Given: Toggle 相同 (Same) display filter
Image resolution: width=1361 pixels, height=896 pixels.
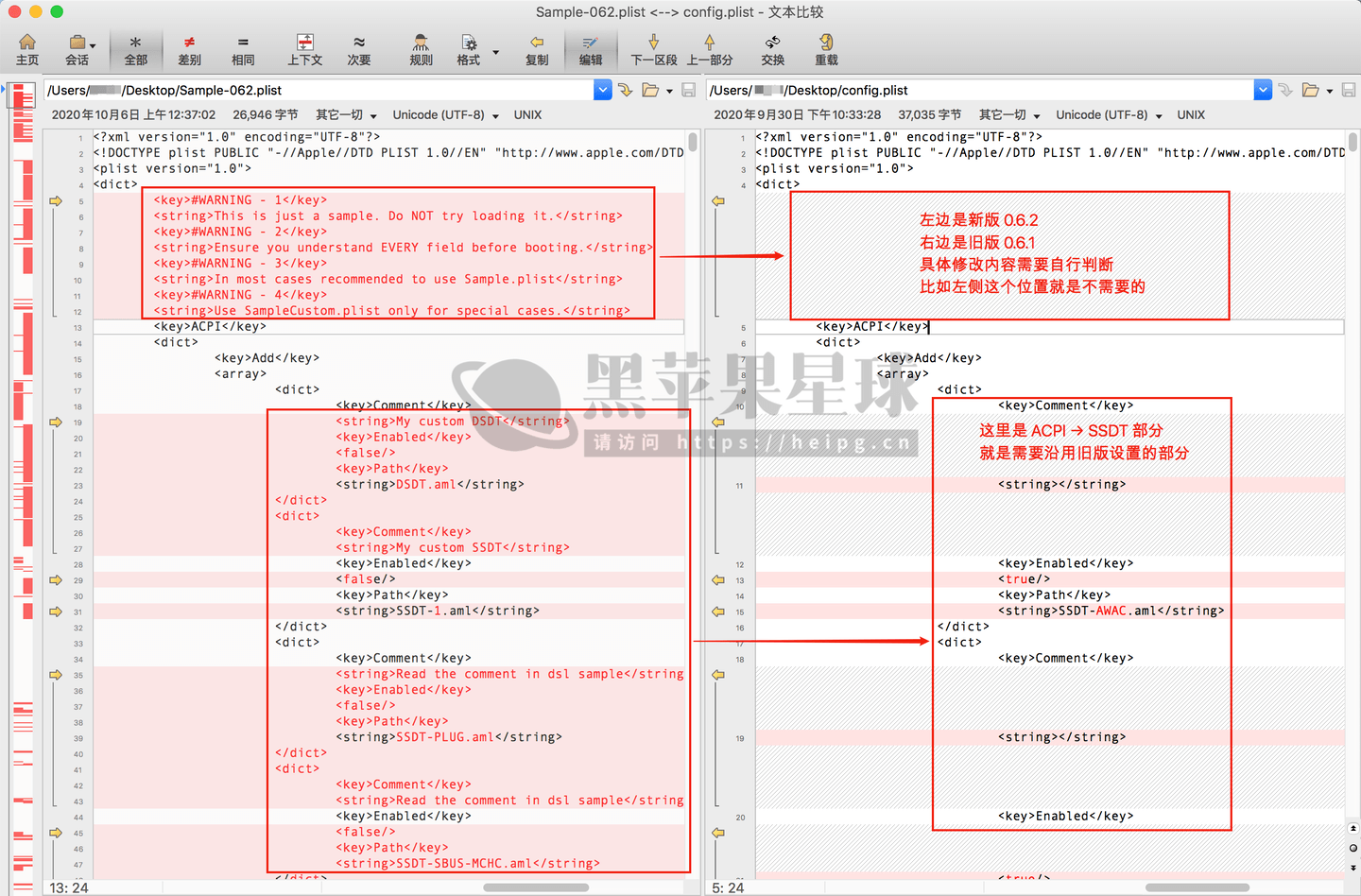Looking at the screenshot, I should click(243, 49).
